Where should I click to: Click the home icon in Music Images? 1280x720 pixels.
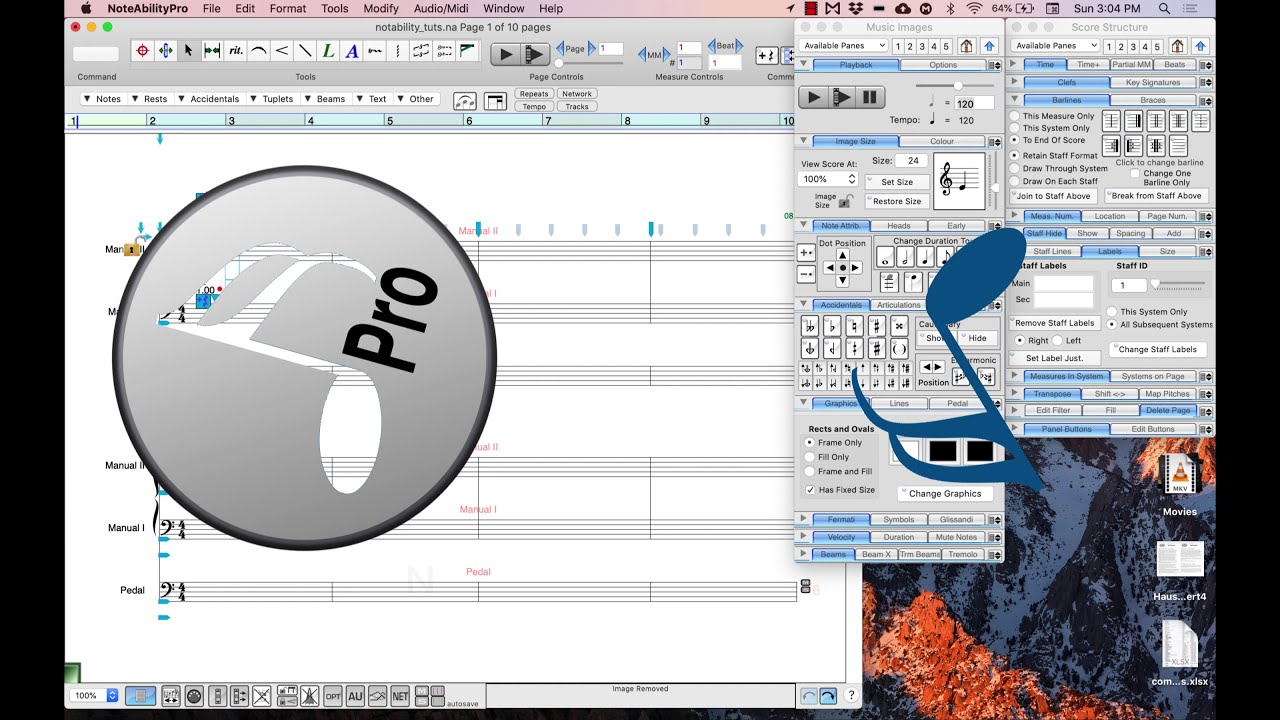tap(966, 46)
